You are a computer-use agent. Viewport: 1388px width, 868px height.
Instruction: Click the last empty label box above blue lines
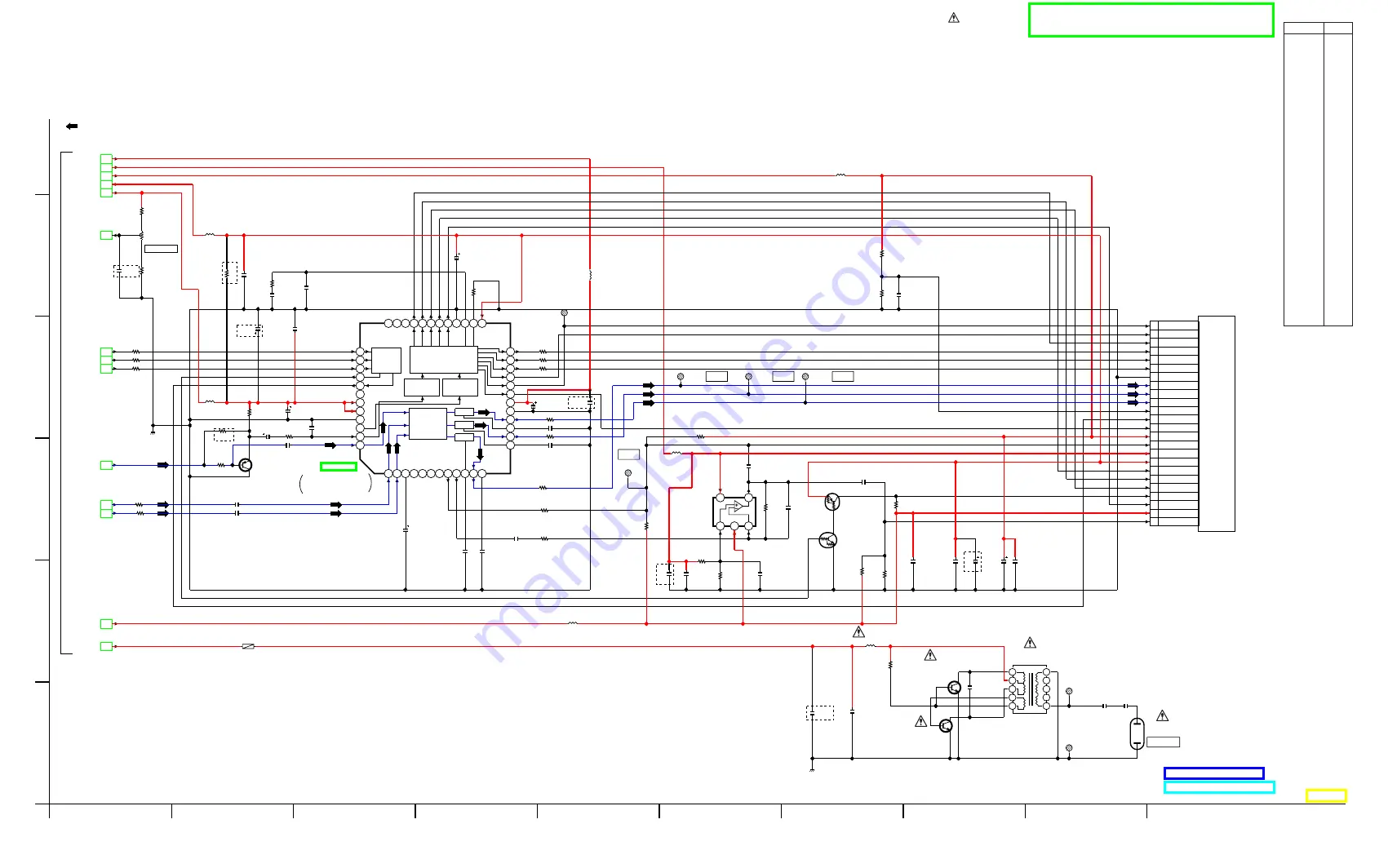click(x=843, y=376)
